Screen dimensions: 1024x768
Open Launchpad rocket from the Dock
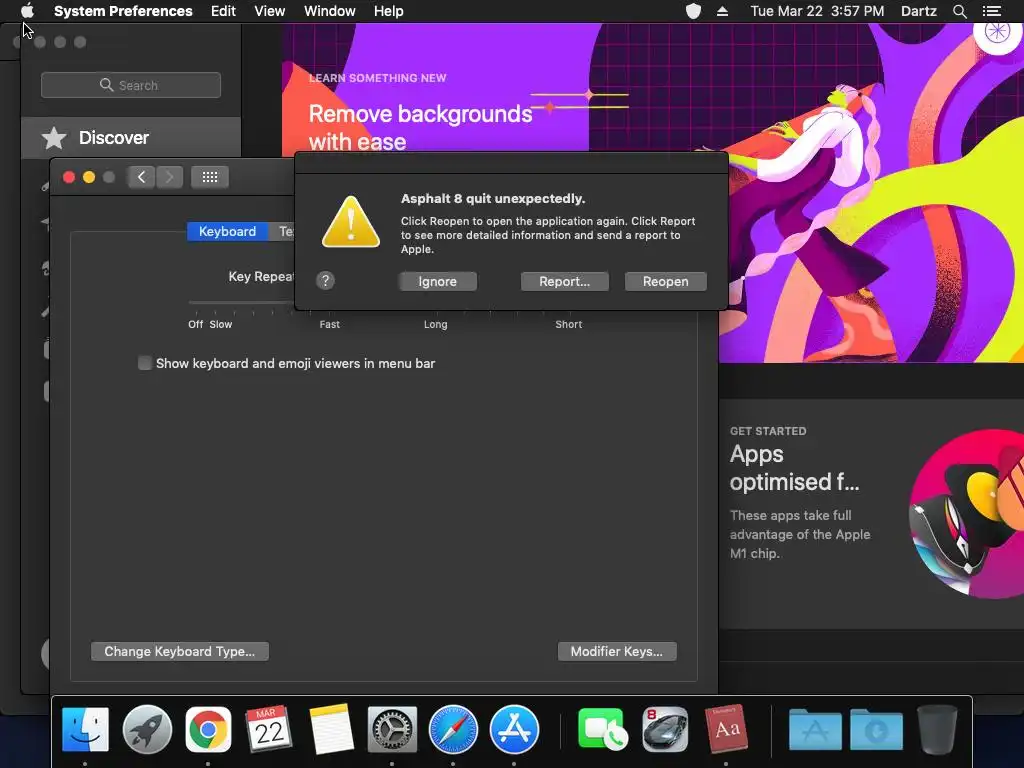pos(147,729)
